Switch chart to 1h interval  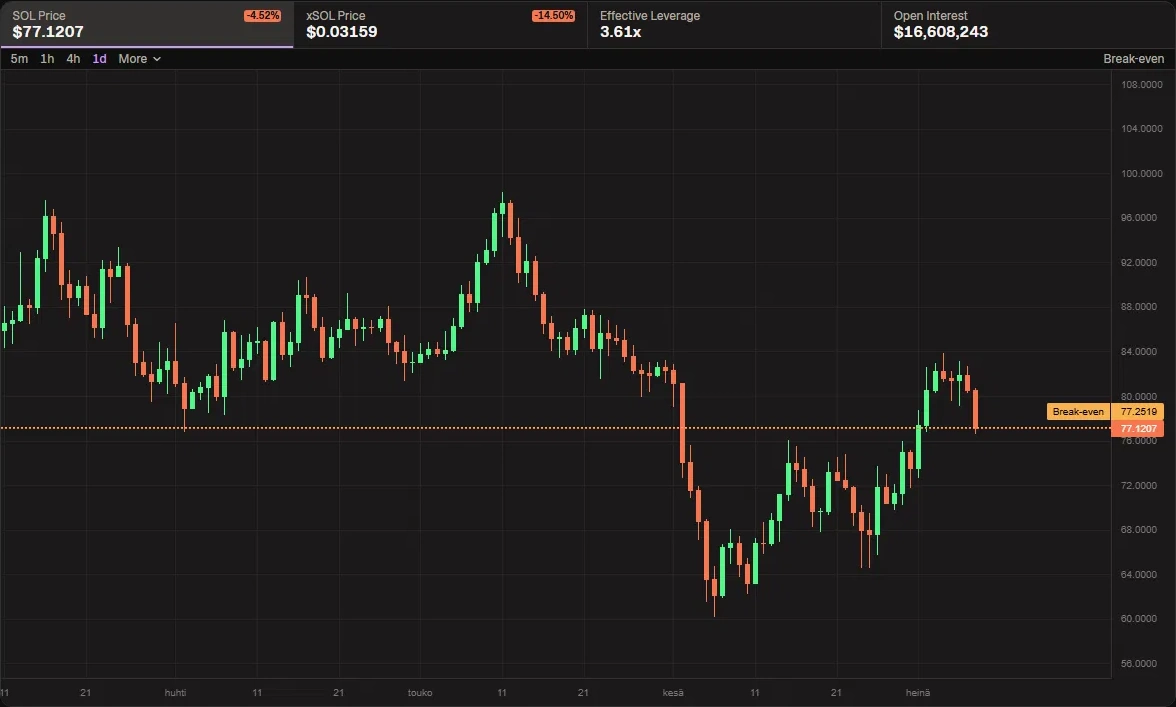click(47, 58)
